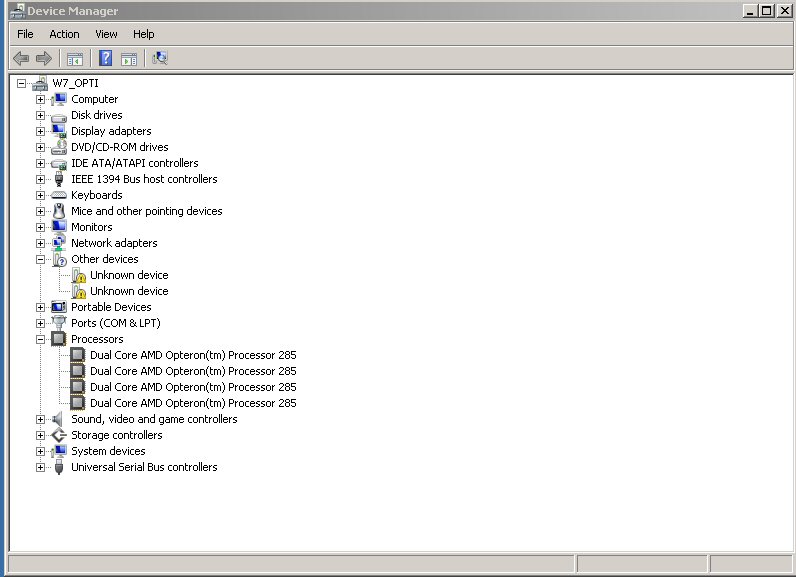
Task: Click the Show/Hide Console Tree toolbar icon
Action: pyautogui.click(x=75, y=58)
